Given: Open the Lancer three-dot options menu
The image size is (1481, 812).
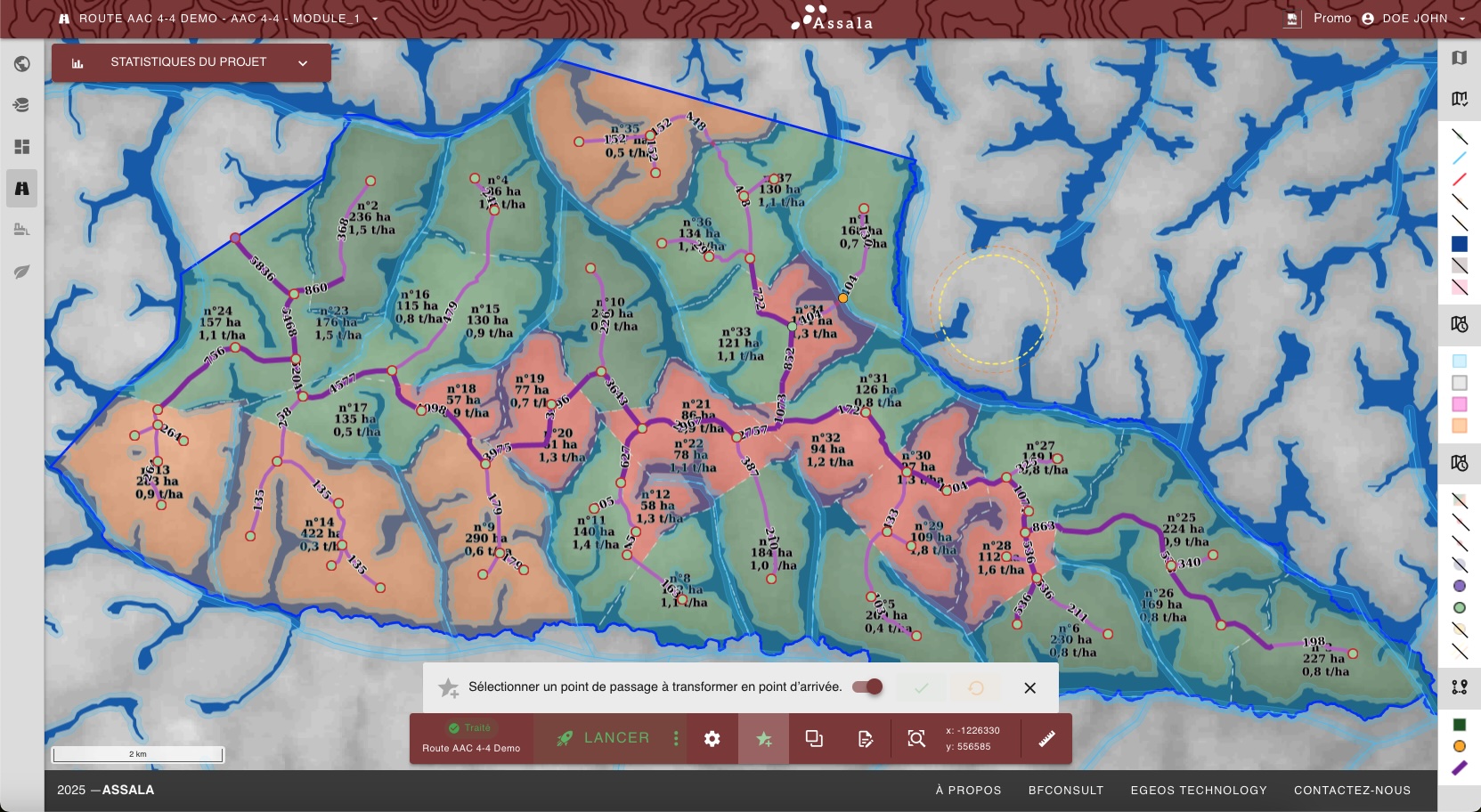Looking at the screenshot, I should tap(676, 738).
